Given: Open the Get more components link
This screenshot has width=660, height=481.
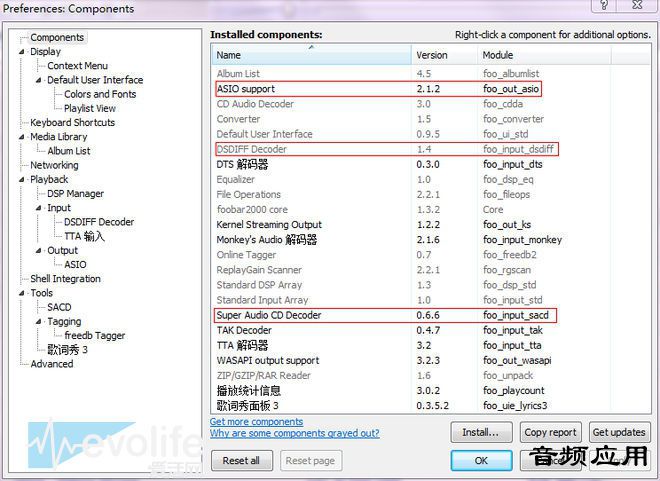Looking at the screenshot, I should click(256, 422).
